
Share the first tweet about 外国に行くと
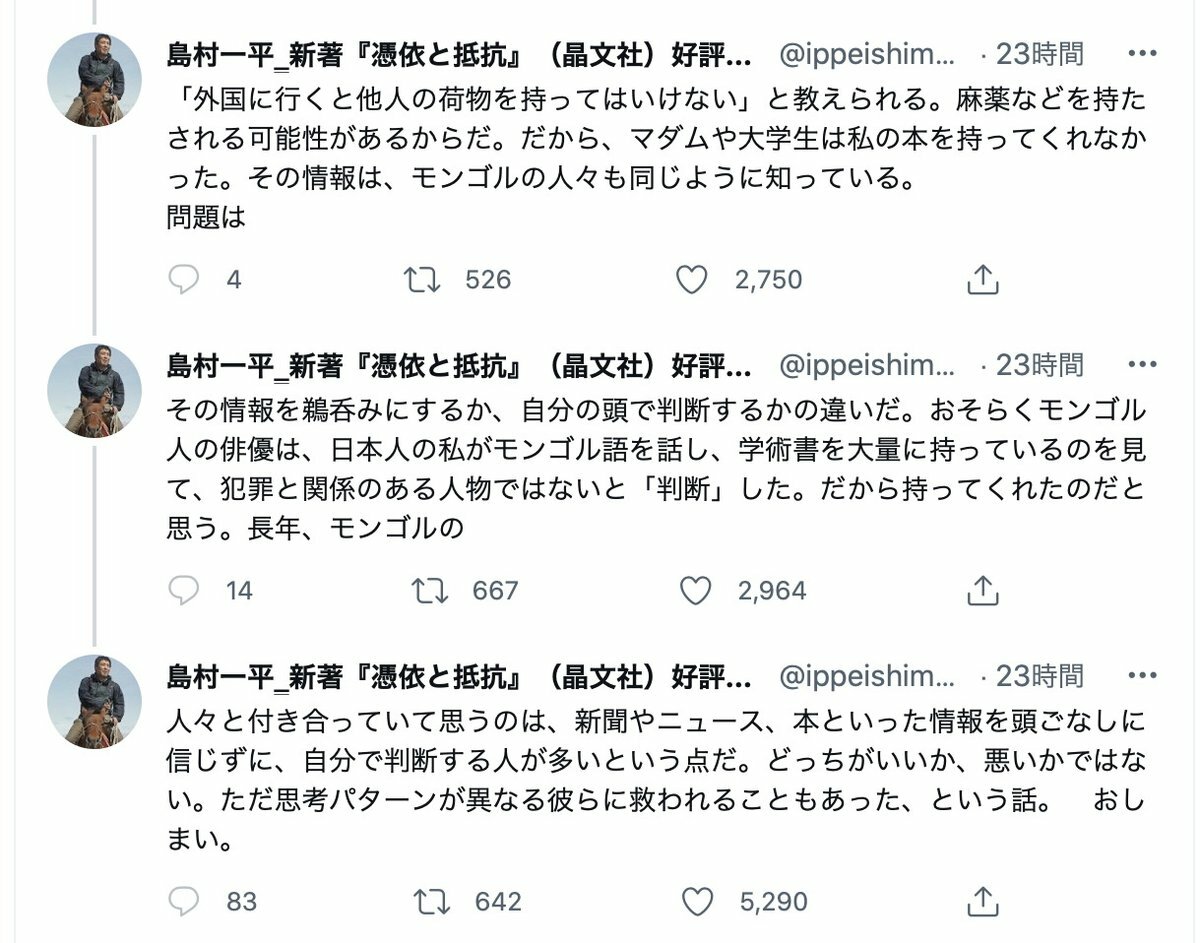point(983,280)
